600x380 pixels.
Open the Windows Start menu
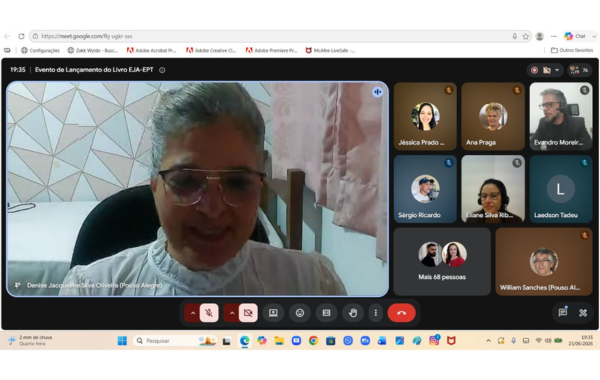pos(122,341)
